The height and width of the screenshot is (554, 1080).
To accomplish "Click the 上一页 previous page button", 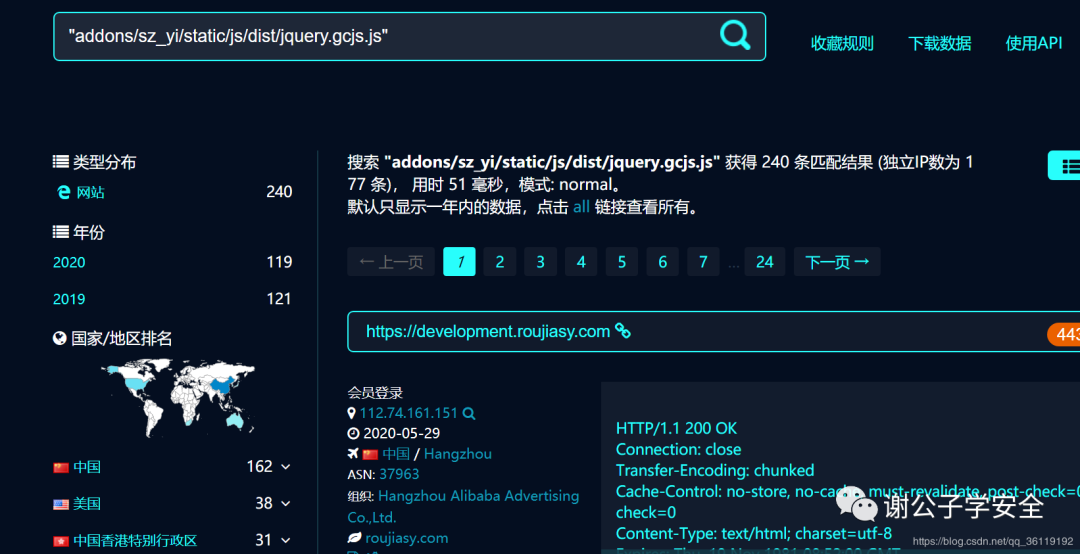I will 391,262.
